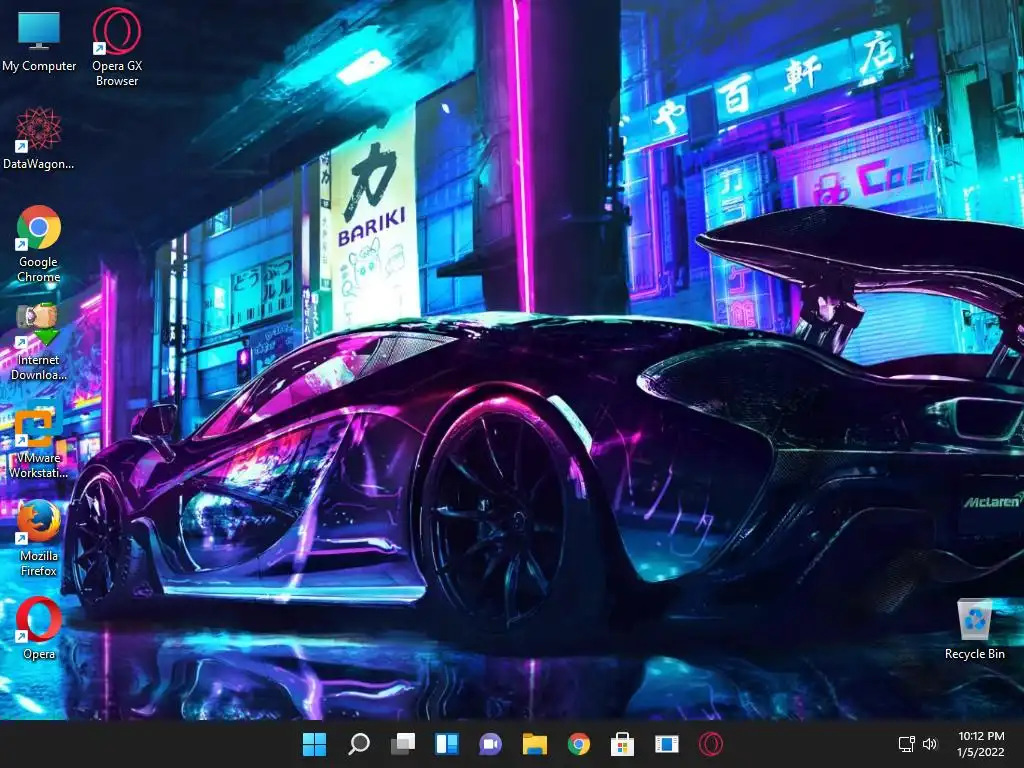Open the volume tray icon
This screenshot has height=768, width=1024.
coord(930,744)
